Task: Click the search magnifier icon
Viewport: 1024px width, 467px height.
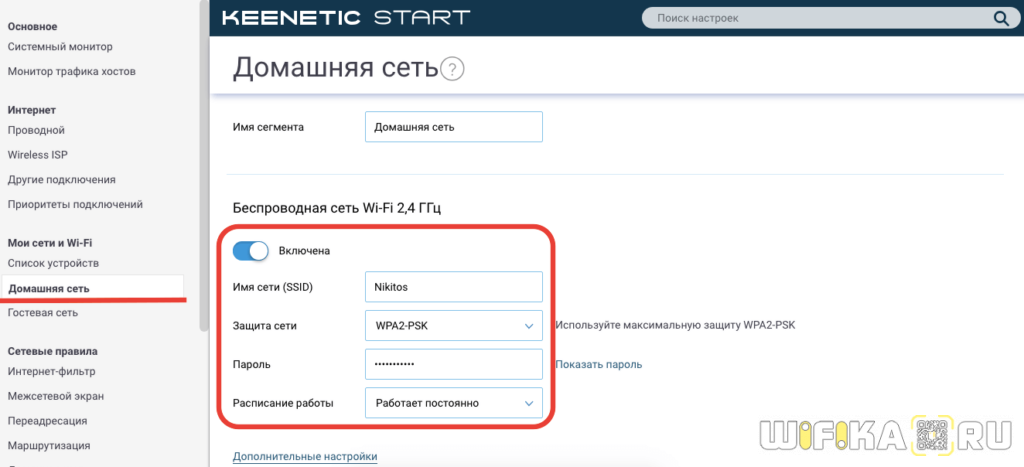Action: (999, 18)
